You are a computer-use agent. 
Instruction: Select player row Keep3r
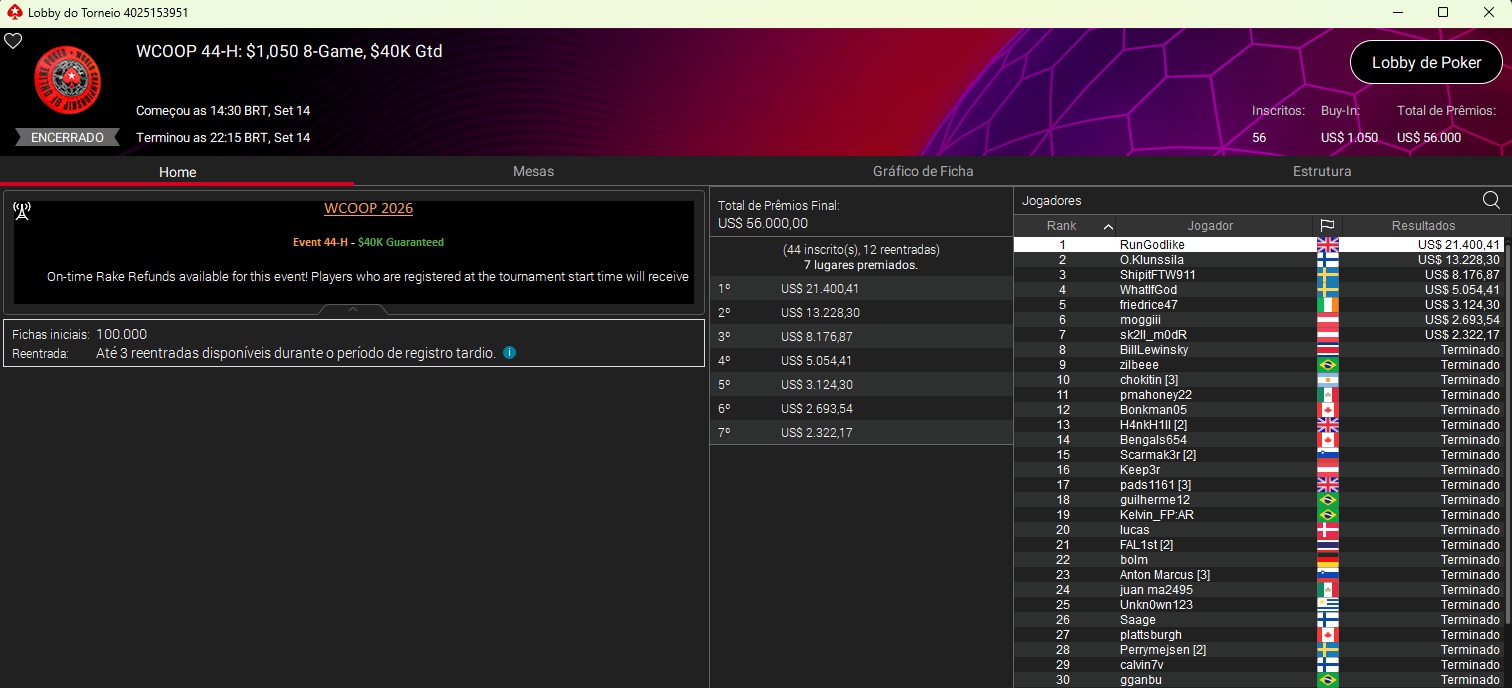(1259, 470)
